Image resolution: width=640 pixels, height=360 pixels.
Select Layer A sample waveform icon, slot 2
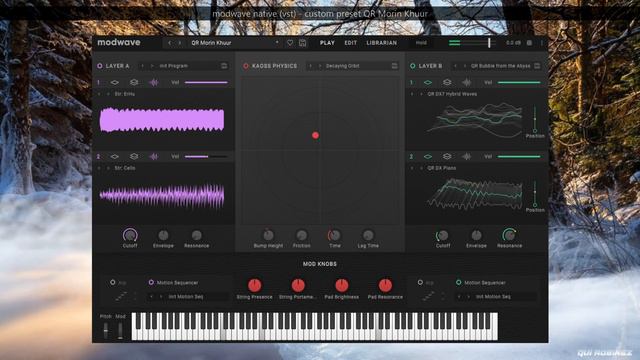153,157
